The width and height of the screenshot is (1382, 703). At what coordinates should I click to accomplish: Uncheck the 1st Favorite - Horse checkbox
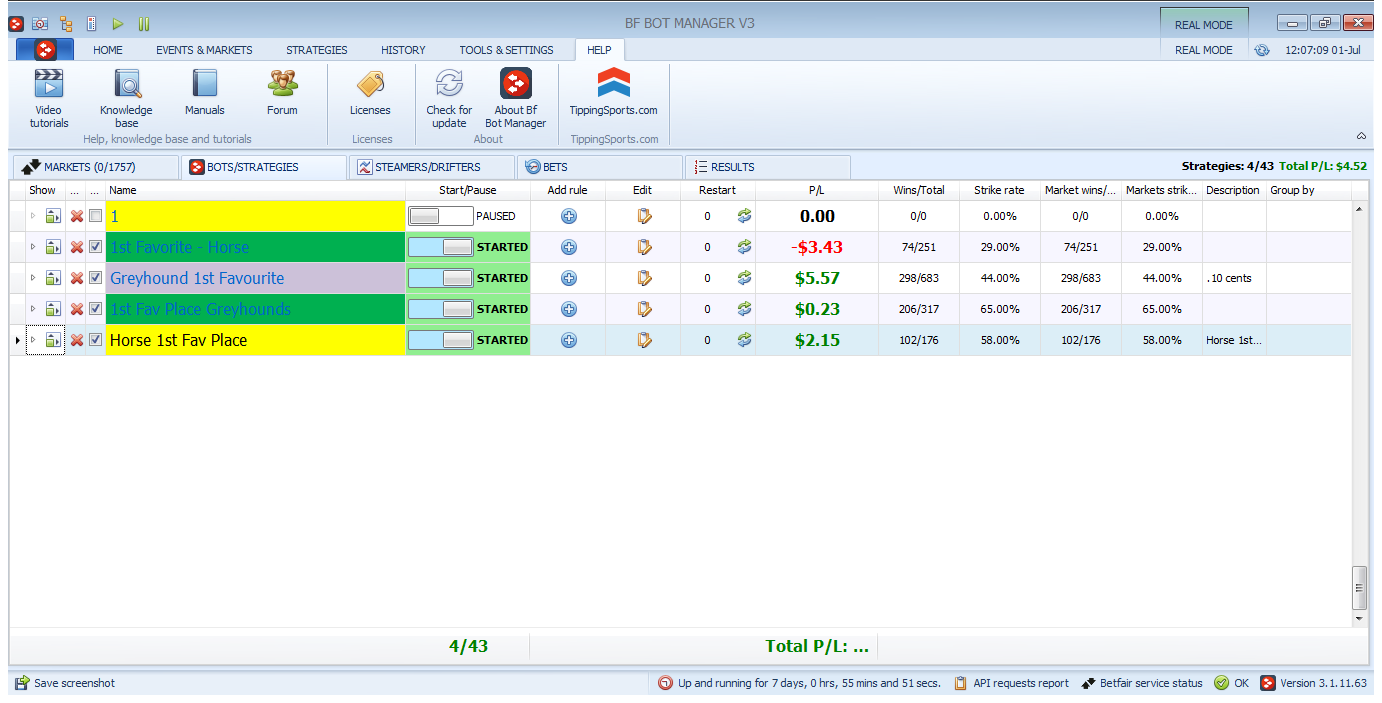95,247
